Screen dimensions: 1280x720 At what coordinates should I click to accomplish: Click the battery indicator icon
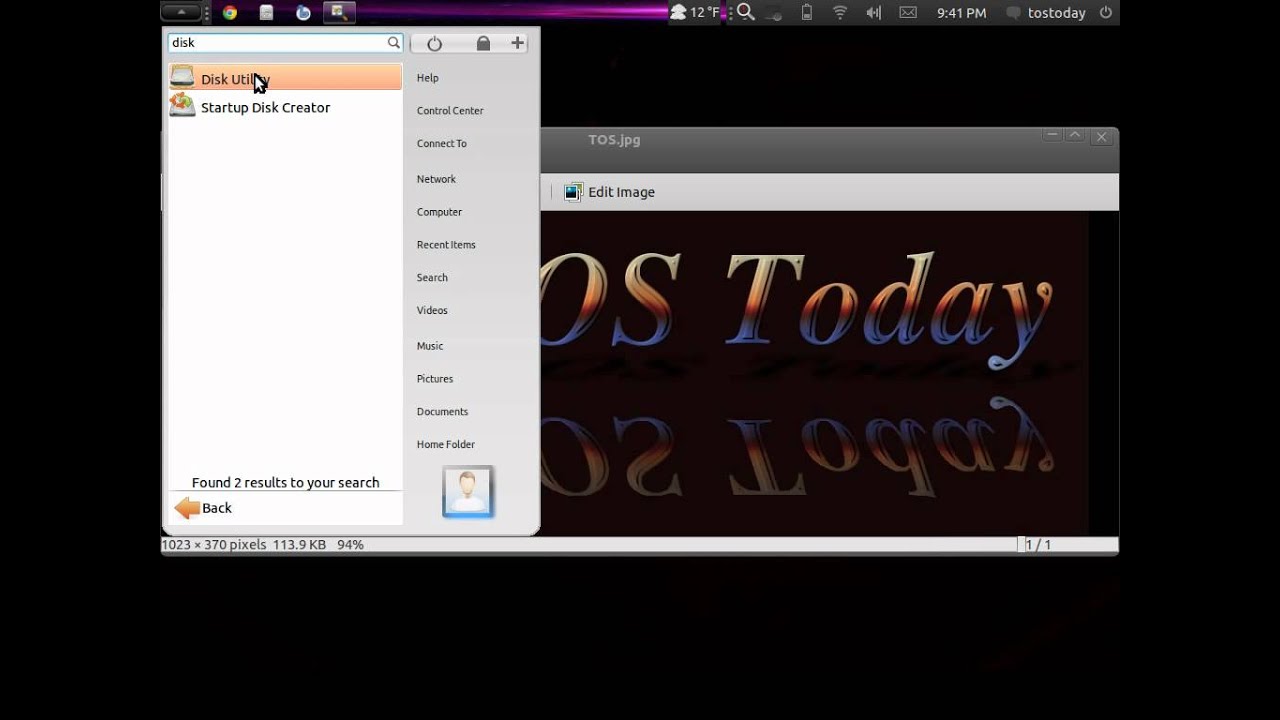[x=807, y=13]
